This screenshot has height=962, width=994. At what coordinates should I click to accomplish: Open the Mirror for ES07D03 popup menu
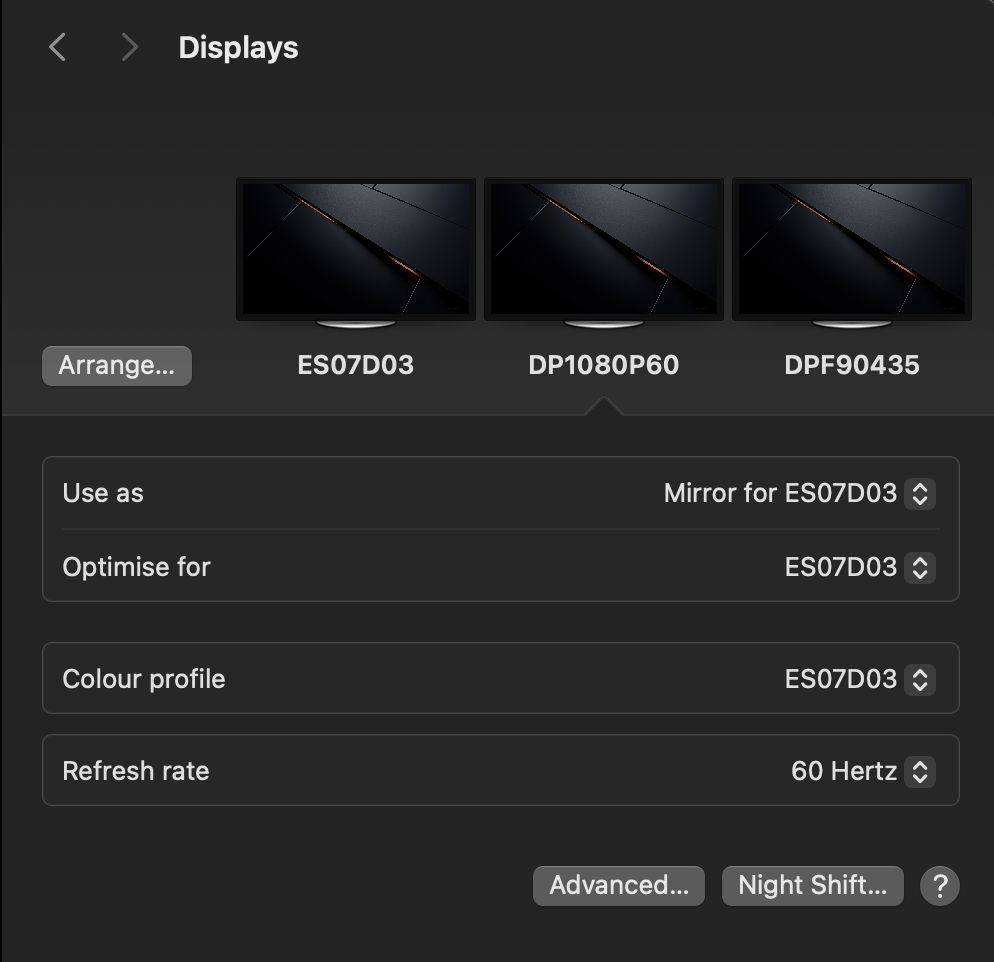(x=780, y=493)
